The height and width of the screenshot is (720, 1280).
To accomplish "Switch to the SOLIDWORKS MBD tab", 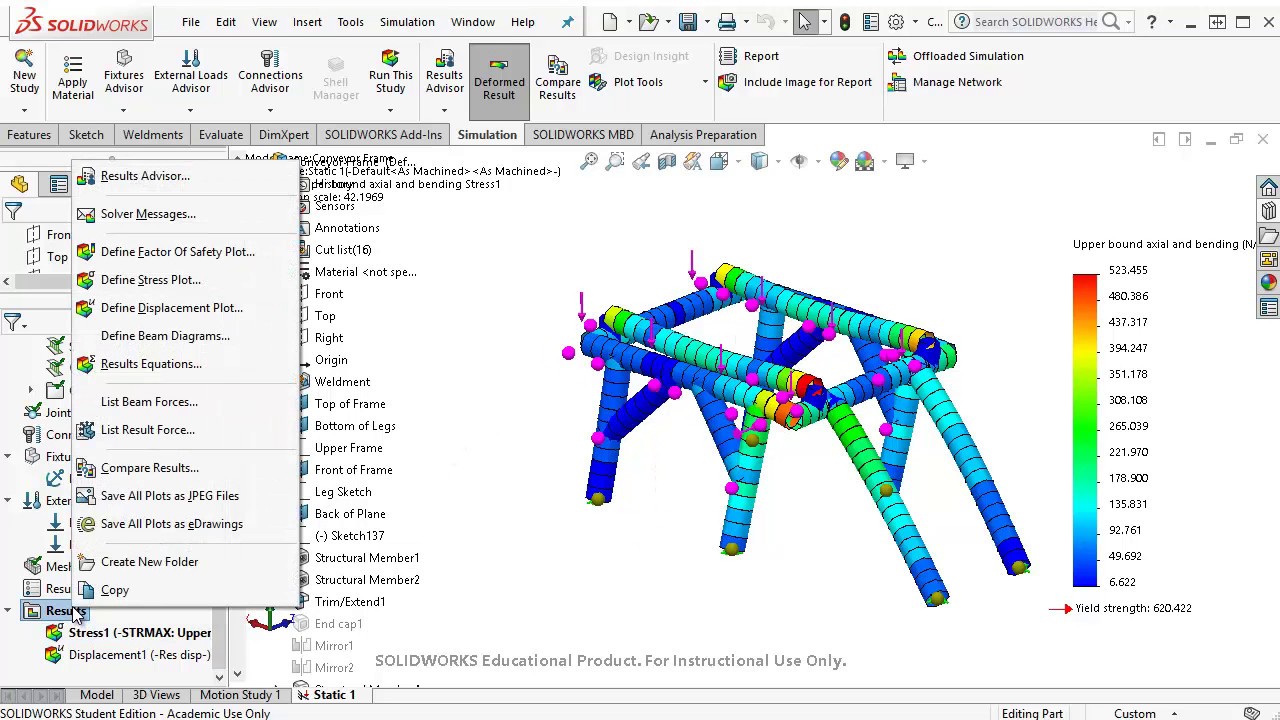I will (583, 135).
